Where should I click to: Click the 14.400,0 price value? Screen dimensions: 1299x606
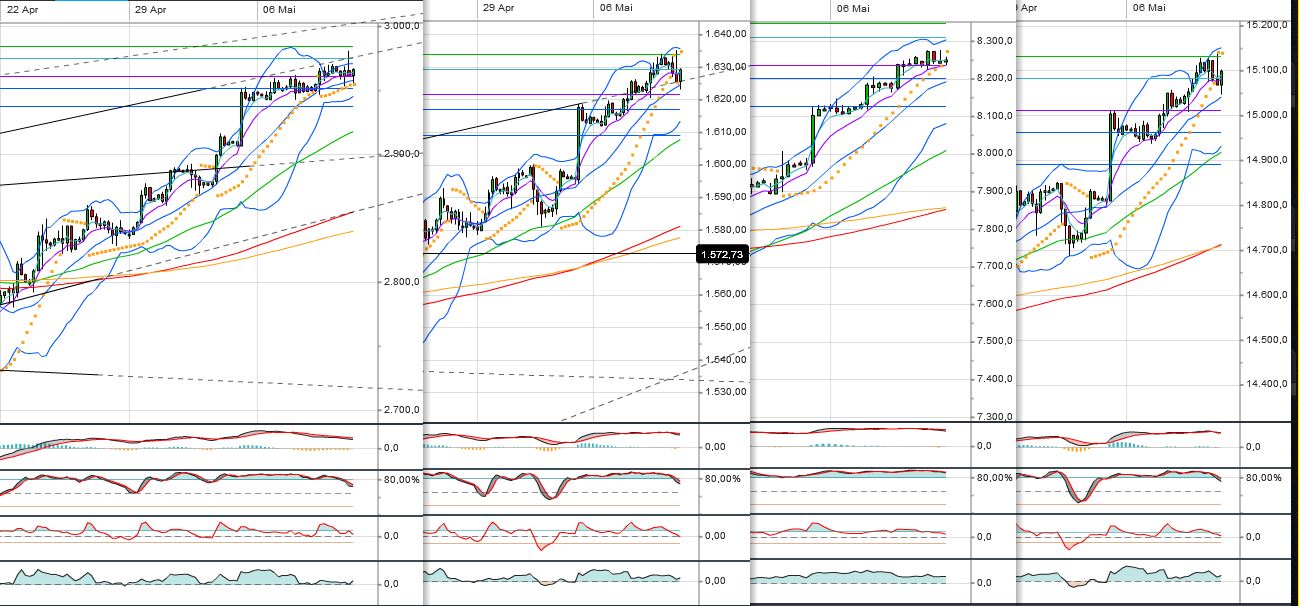coord(1266,384)
